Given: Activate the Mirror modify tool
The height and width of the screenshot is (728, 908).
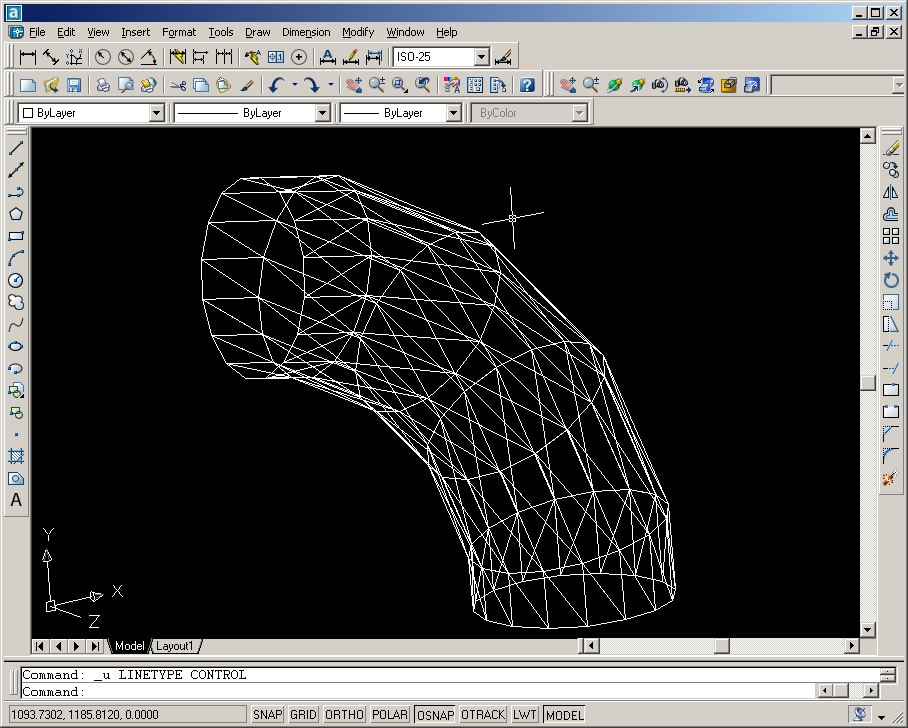Looking at the screenshot, I should coord(891,192).
